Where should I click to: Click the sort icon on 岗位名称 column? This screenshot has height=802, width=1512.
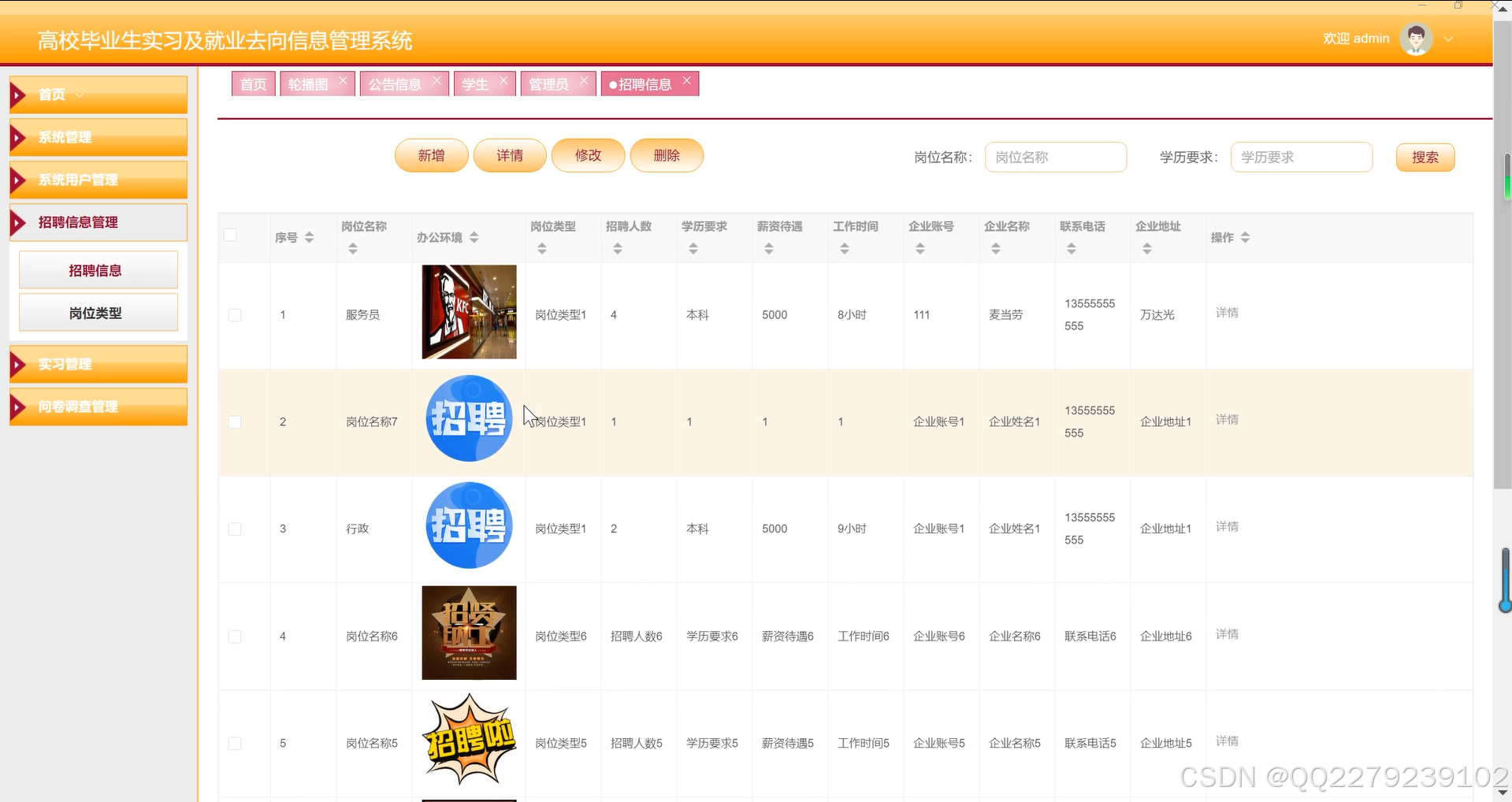point(352,247)
